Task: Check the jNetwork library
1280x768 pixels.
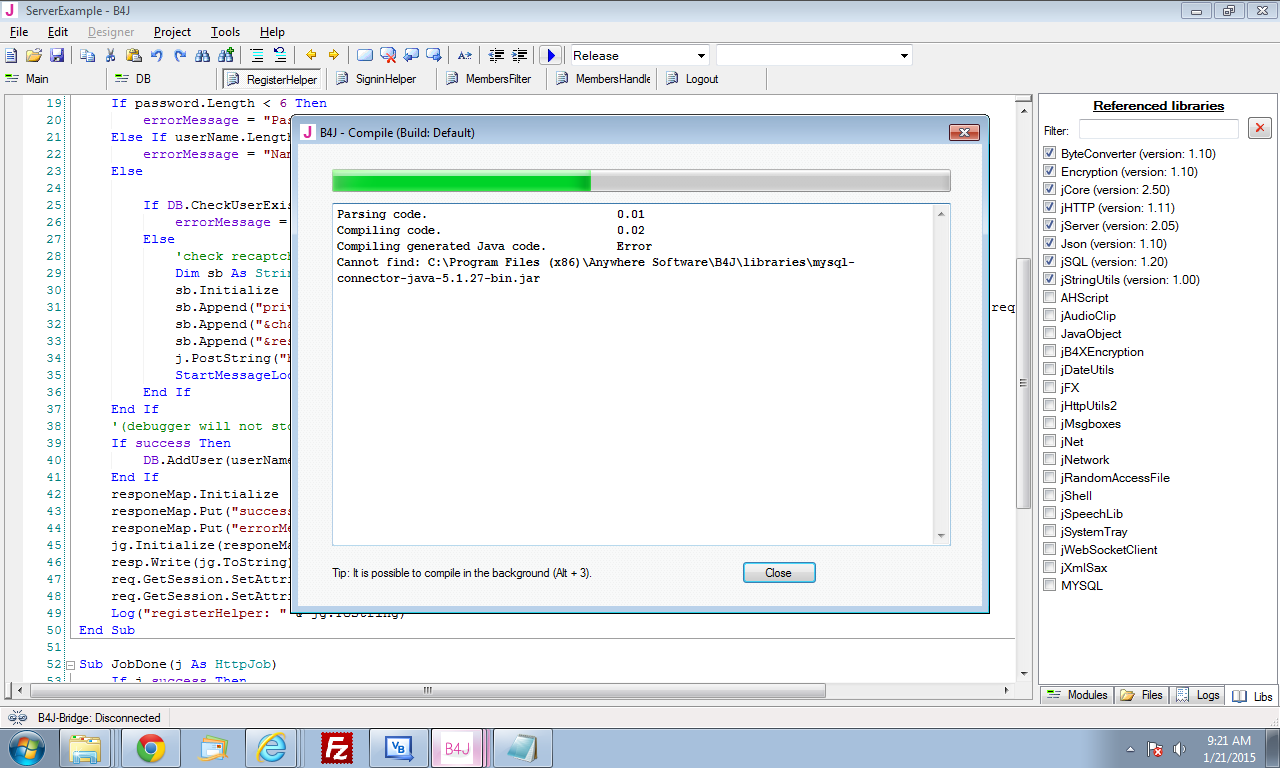Action: 1049,460
